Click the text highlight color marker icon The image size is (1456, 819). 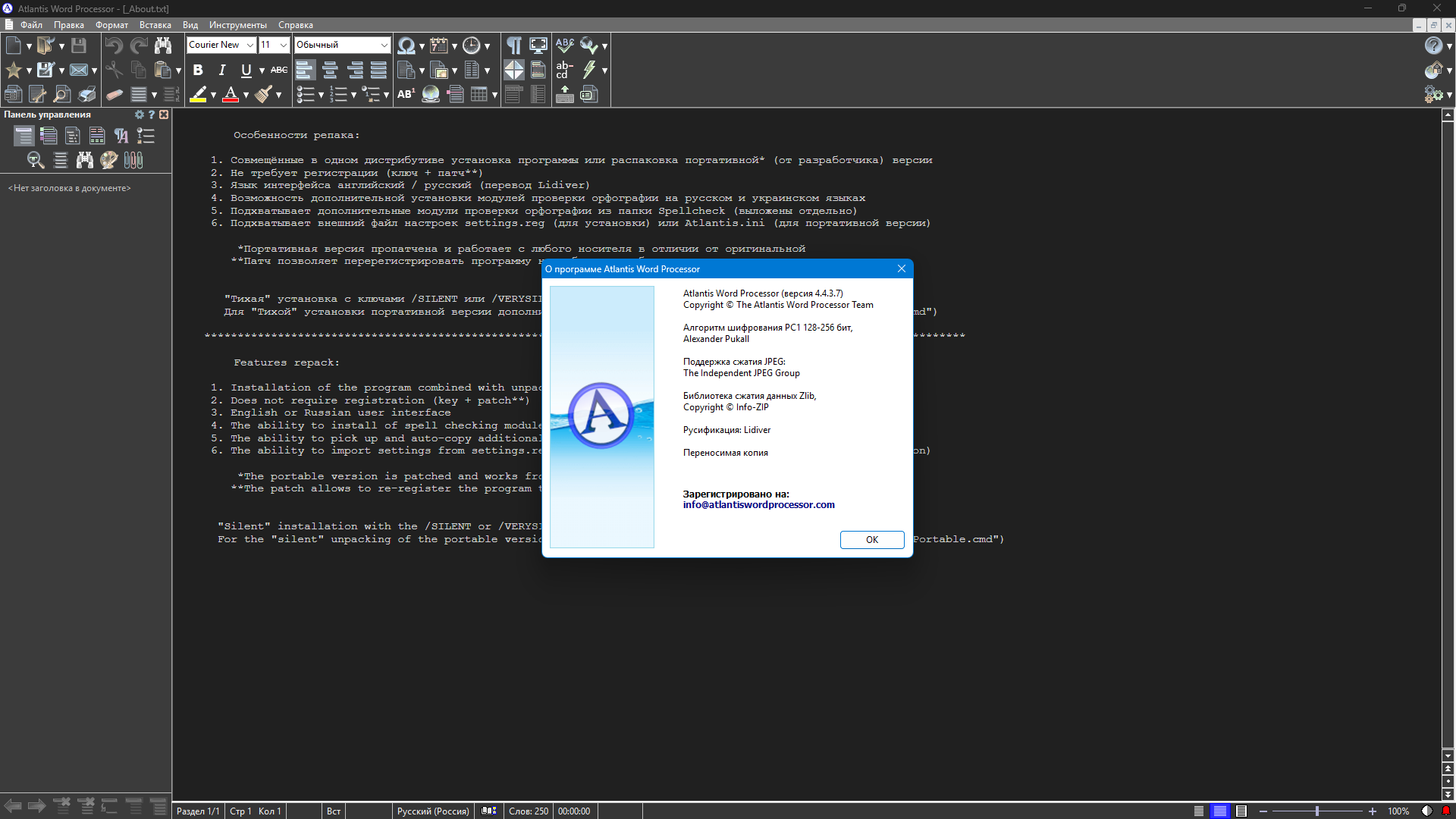[x=198, y=94]
